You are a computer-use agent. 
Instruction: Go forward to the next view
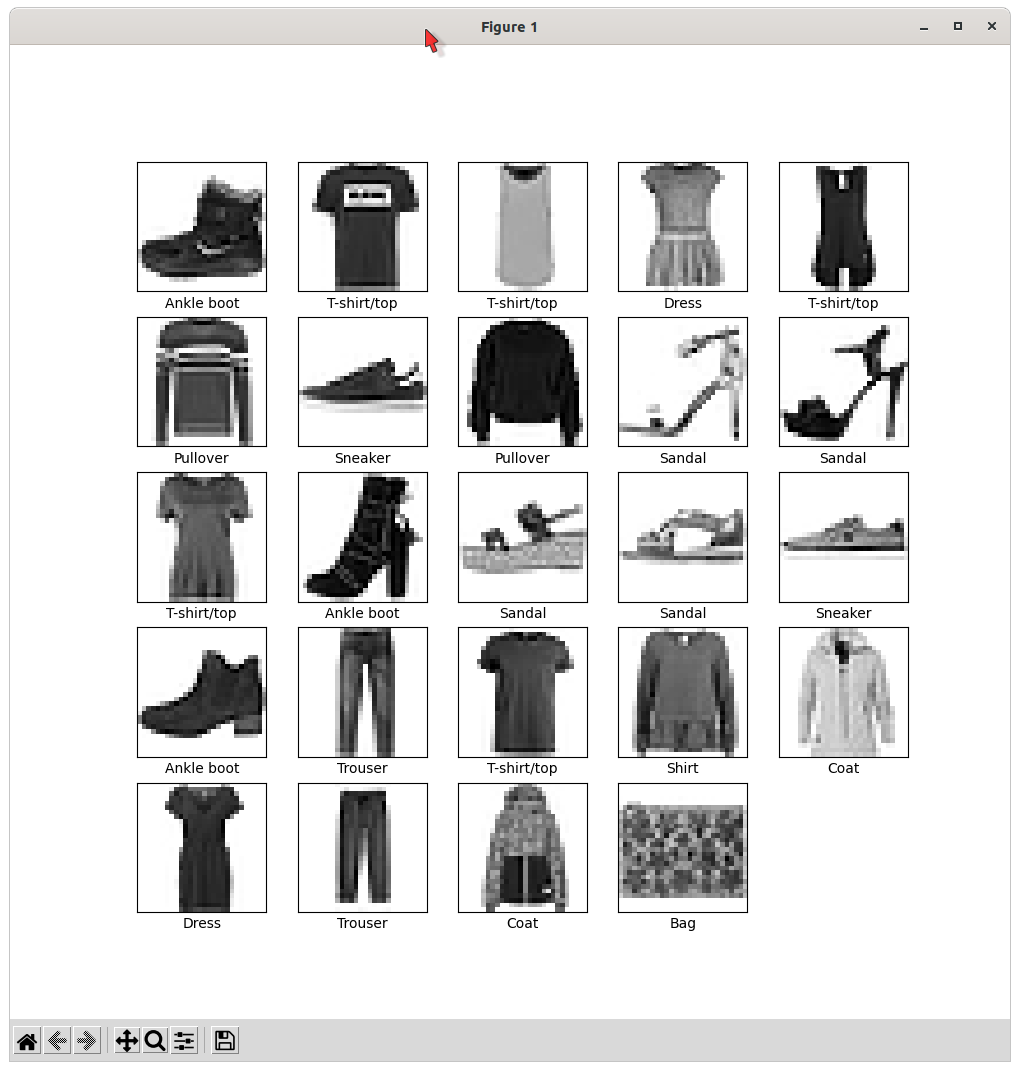point(87,1040)
